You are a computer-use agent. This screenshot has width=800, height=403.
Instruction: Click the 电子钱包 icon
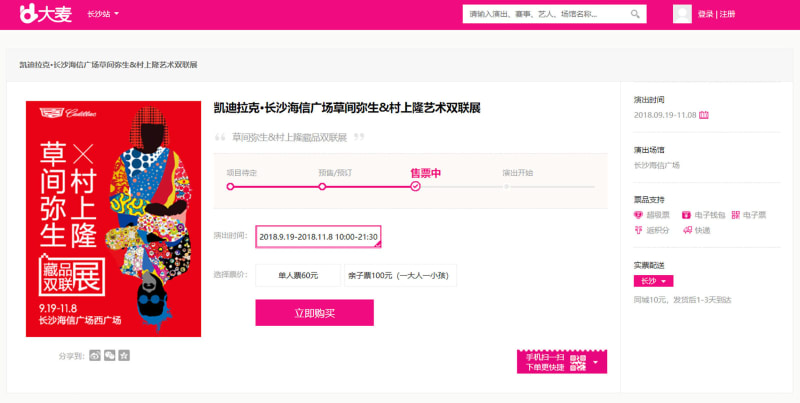coord(686,215)
